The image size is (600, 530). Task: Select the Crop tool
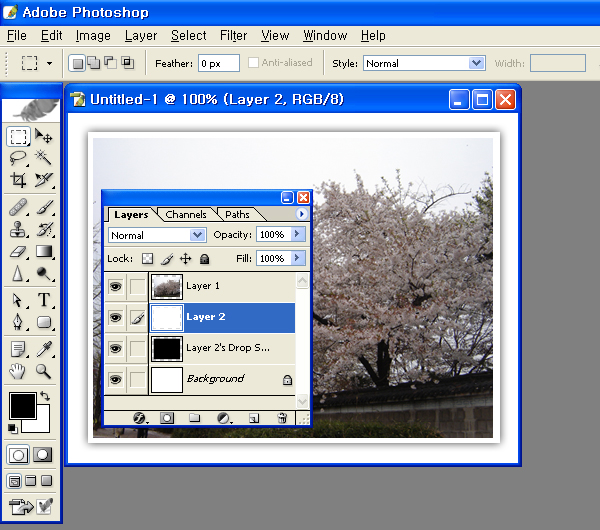18,179
